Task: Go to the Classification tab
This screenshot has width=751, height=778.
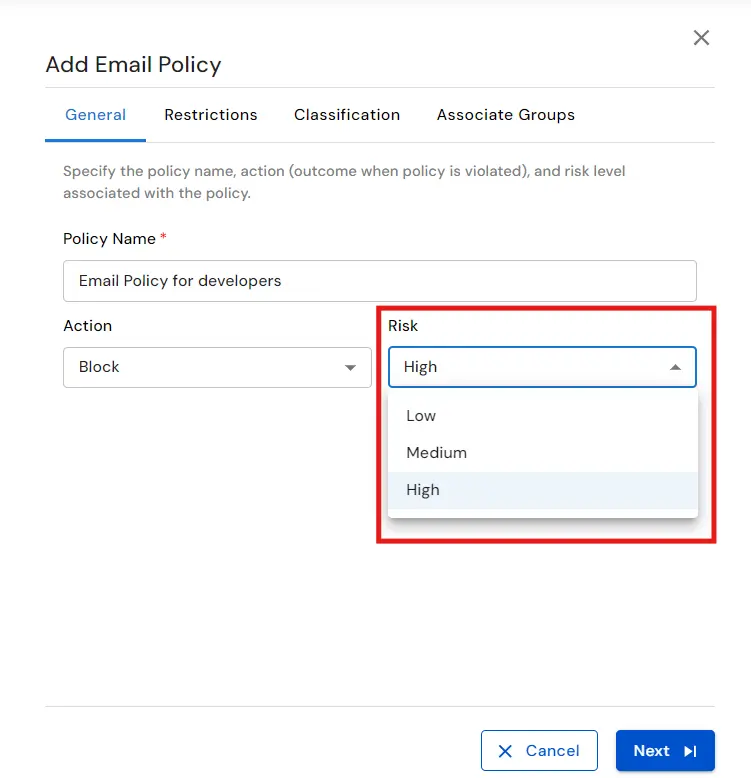Action: tap(347, 115)
